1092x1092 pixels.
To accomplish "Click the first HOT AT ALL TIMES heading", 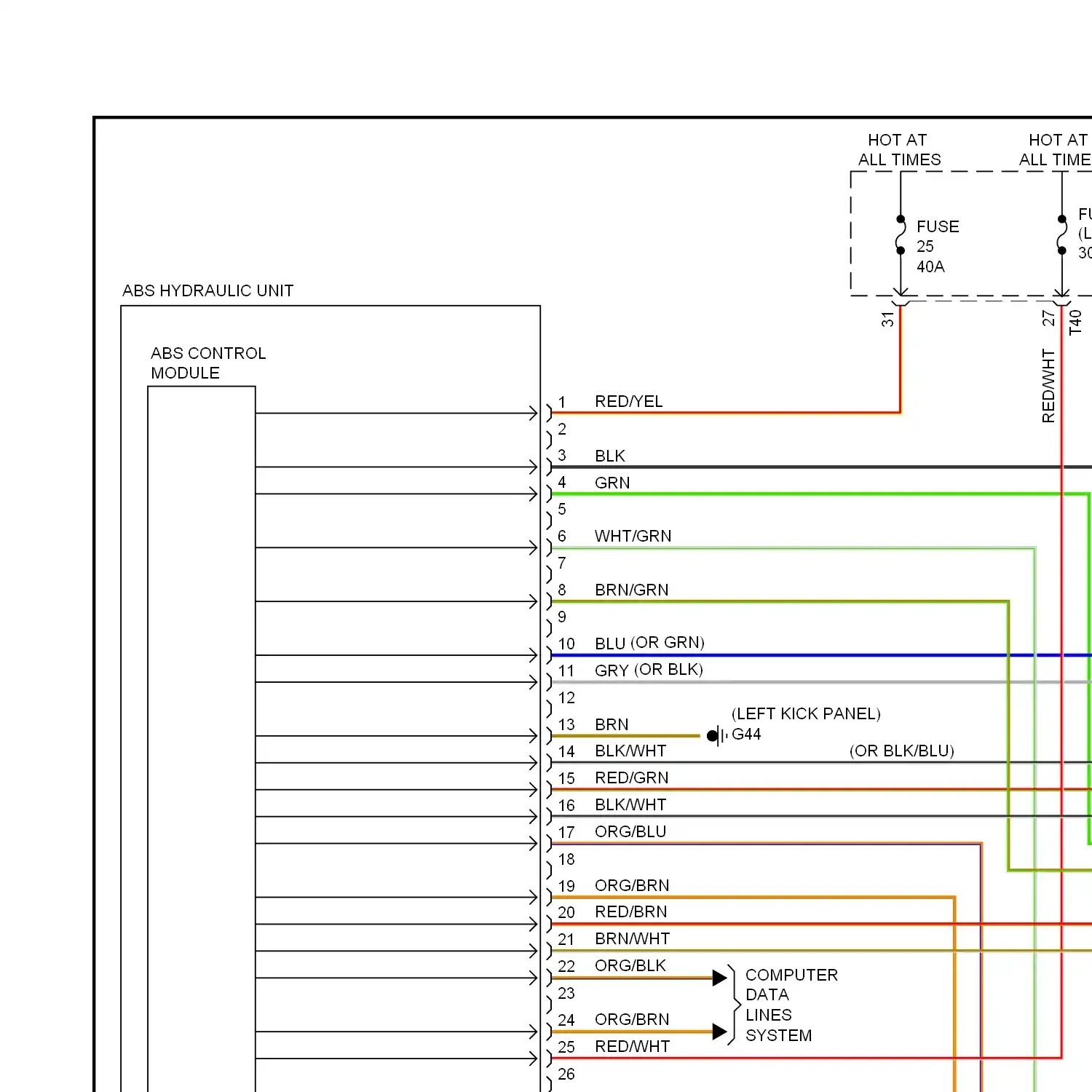I will click(899, 150).
